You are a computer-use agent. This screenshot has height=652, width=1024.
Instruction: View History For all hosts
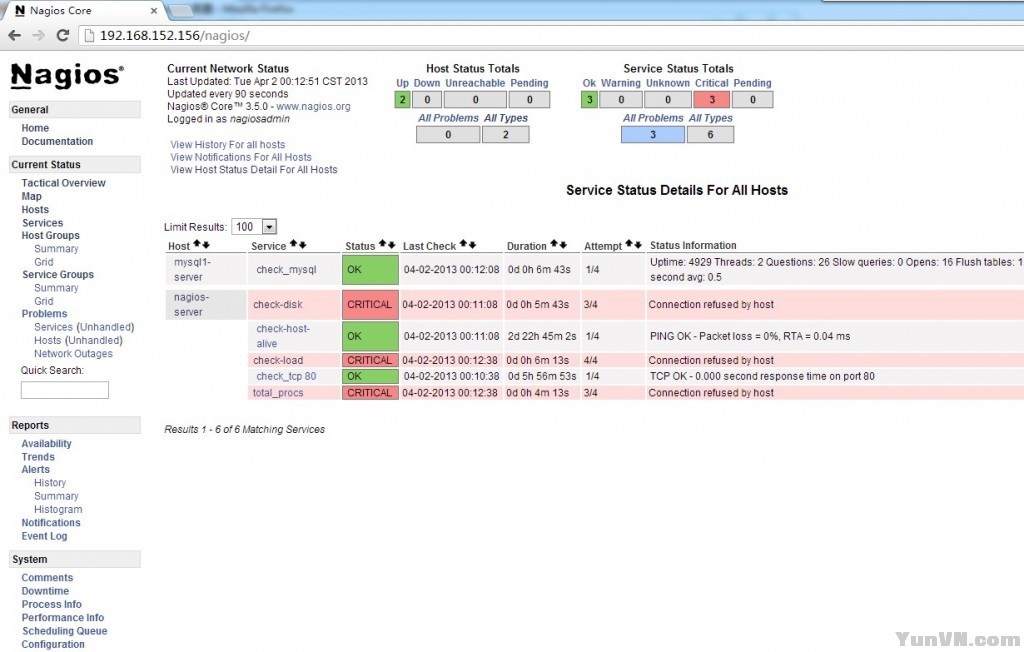pyautogui.click(x=228, y=144)
